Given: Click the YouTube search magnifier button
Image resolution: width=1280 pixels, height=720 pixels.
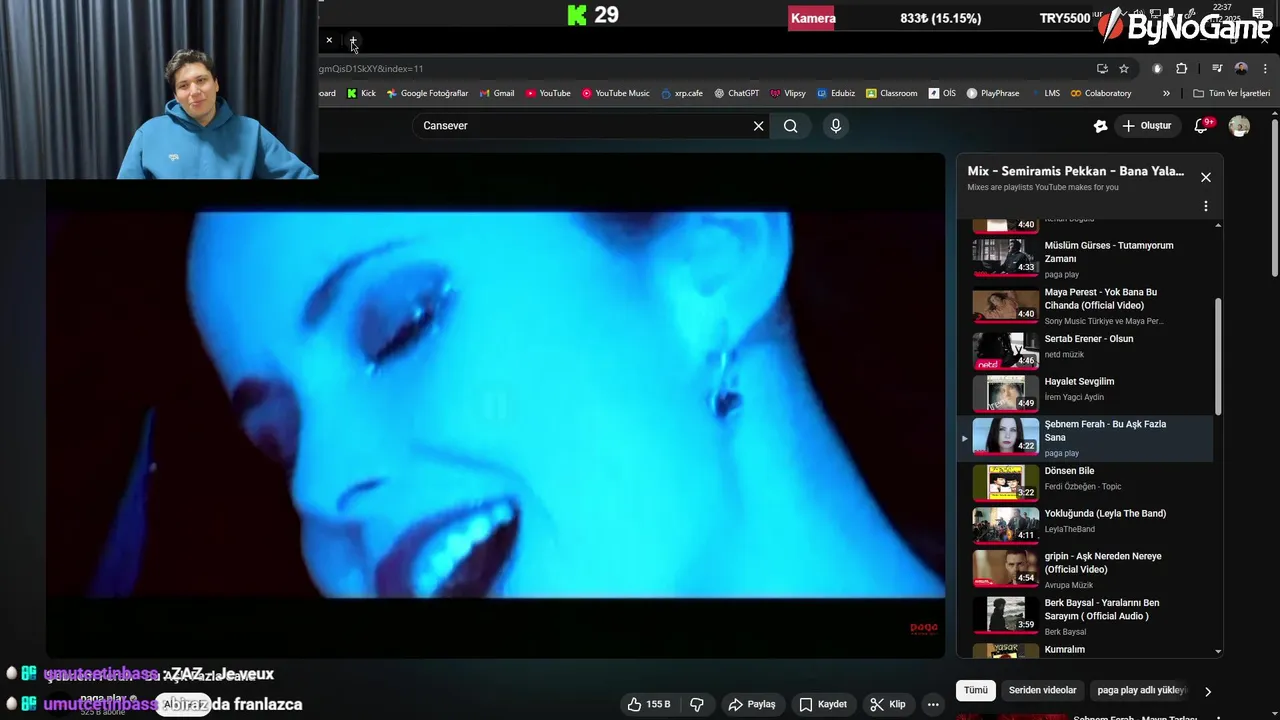Looking at the screenshot, I should pyautogui.click(x=791, y=126).
